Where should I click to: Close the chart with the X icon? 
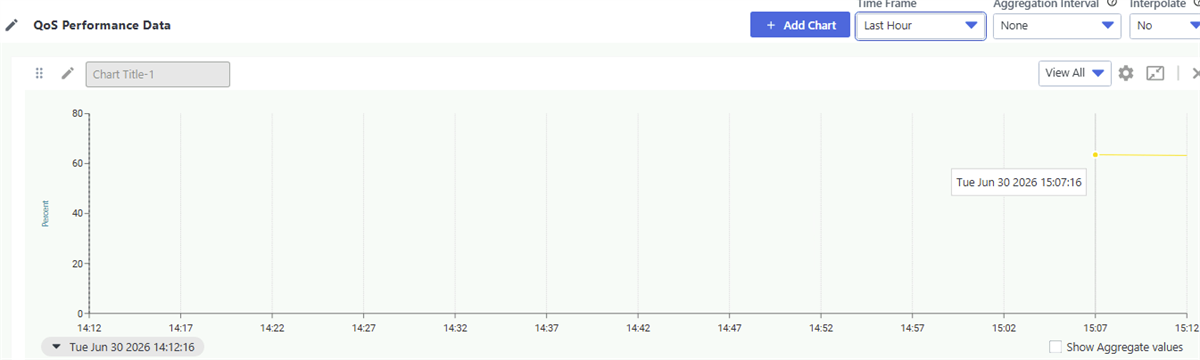pyautogui.click(x=1195, y=73)
